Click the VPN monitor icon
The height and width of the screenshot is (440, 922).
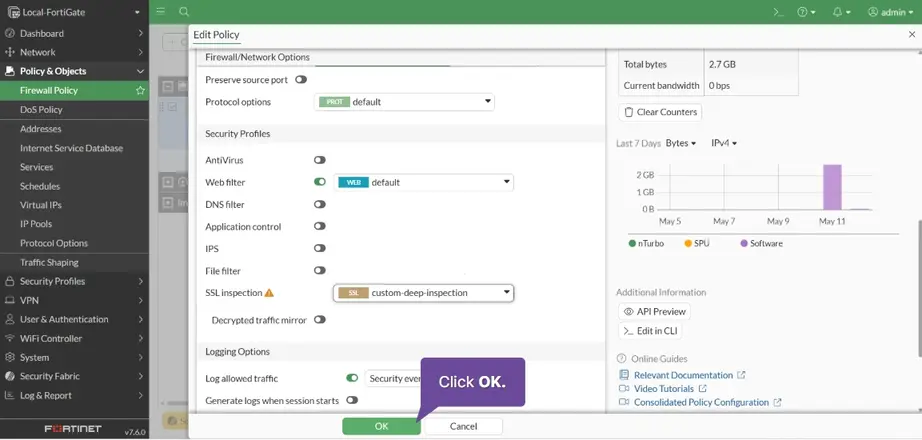[9, 300]
